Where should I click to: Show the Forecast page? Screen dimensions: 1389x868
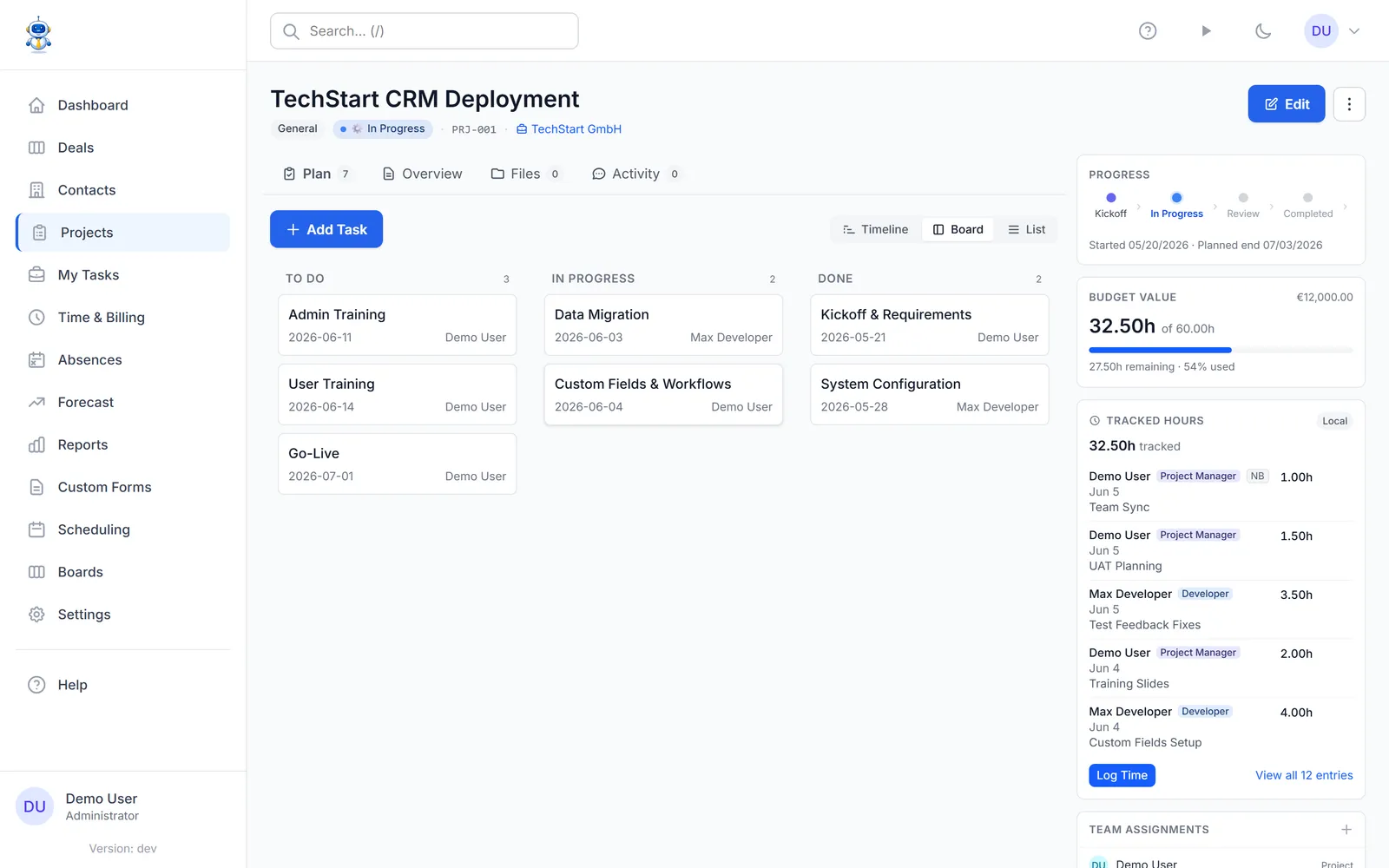[x=122, y=403]
